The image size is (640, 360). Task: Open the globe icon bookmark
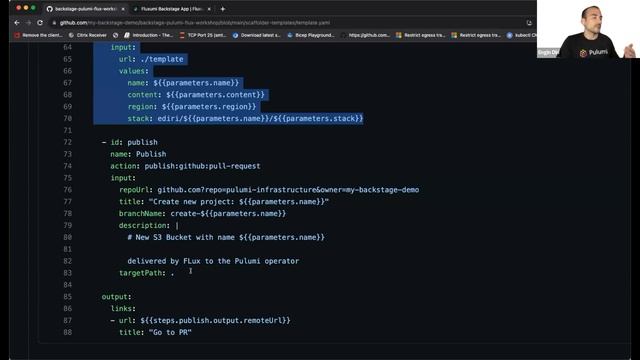point(116,36)
